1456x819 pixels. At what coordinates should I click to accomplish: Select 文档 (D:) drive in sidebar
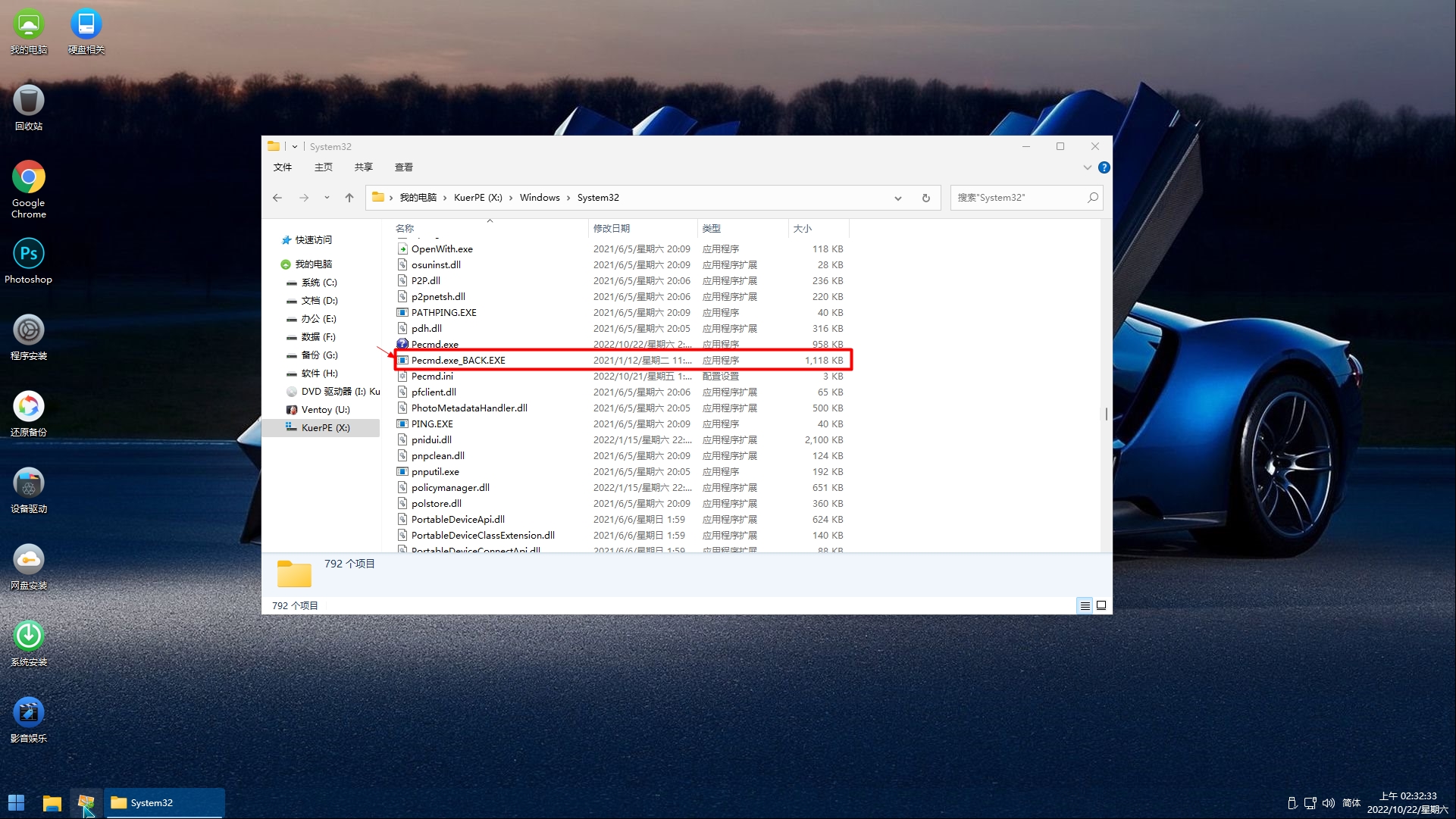(319, 301)
